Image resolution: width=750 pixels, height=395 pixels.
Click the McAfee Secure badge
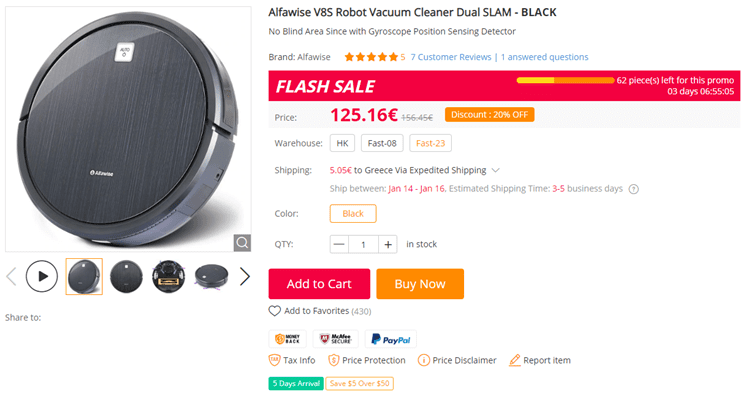[336, 339]
